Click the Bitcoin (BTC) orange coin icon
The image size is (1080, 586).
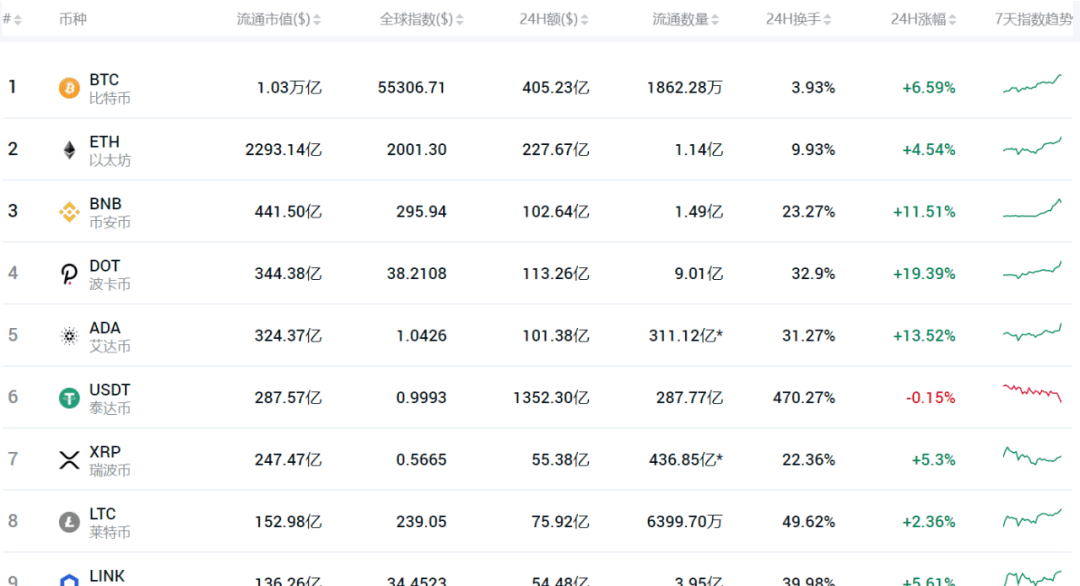69,88
